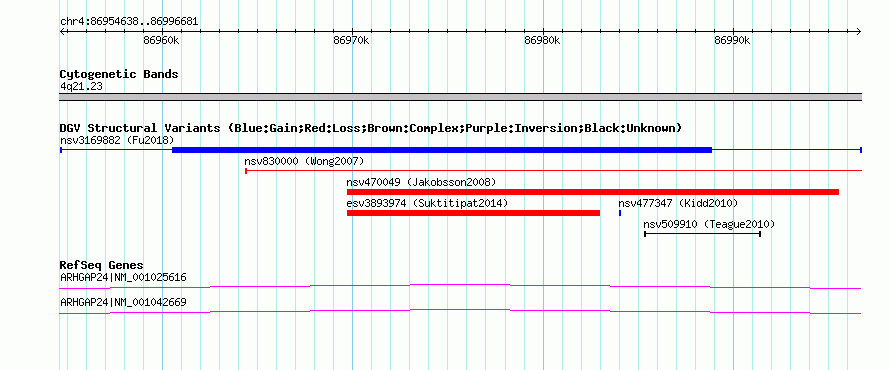
Task: Select the thick blue nsv3169882 gain bar
Action: (x=442, y=150)
